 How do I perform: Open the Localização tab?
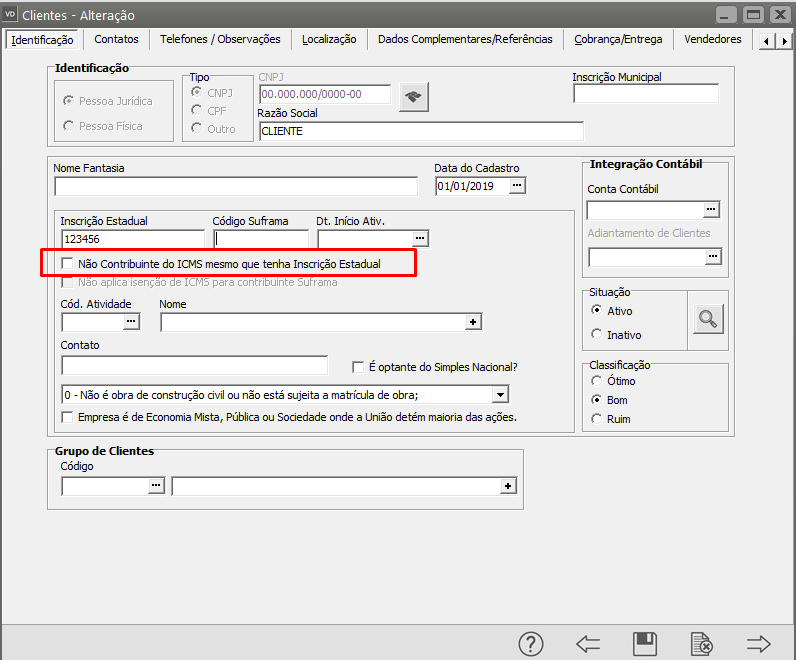(329, 39)
